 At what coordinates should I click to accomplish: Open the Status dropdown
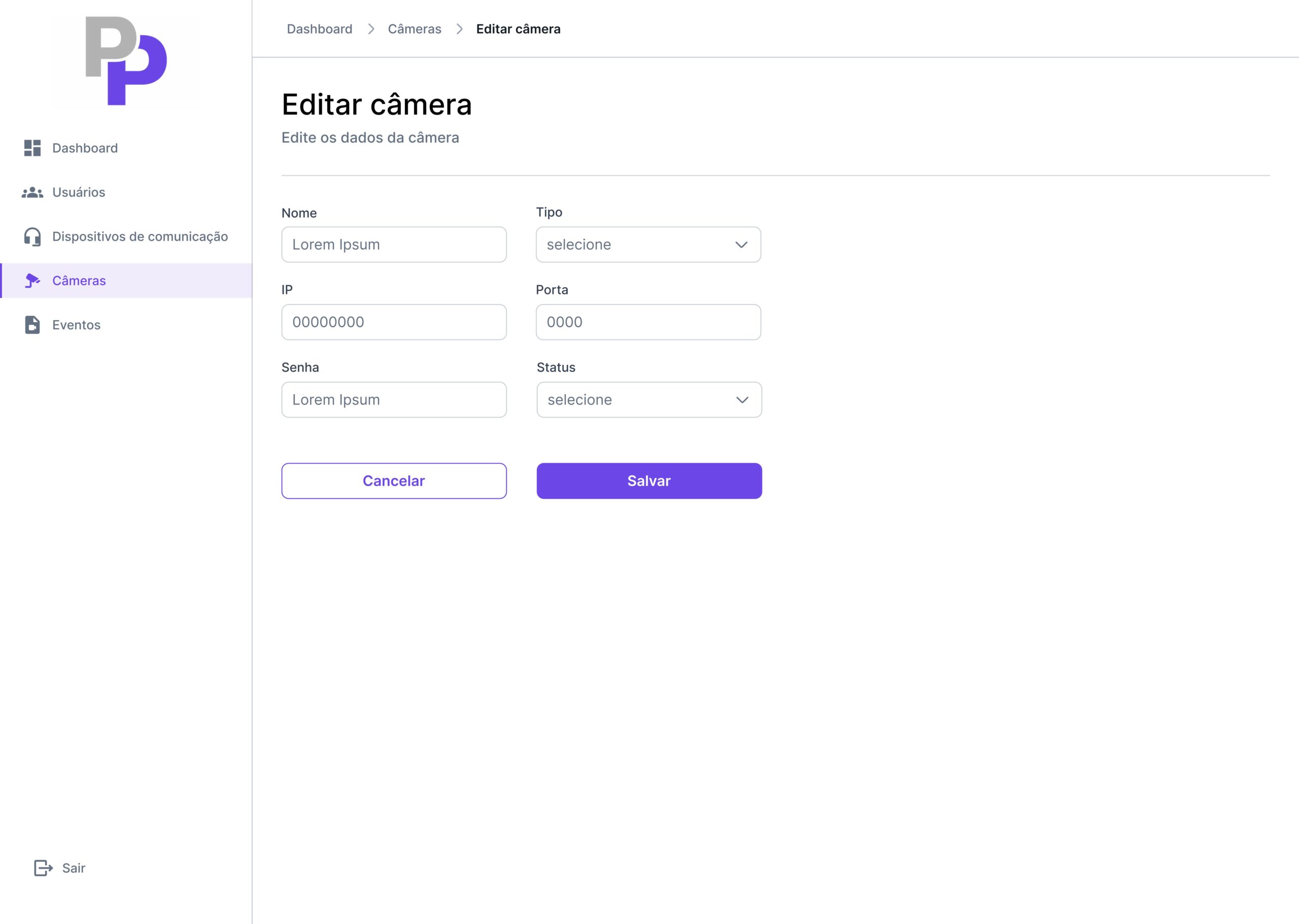[x=648, y=400]
